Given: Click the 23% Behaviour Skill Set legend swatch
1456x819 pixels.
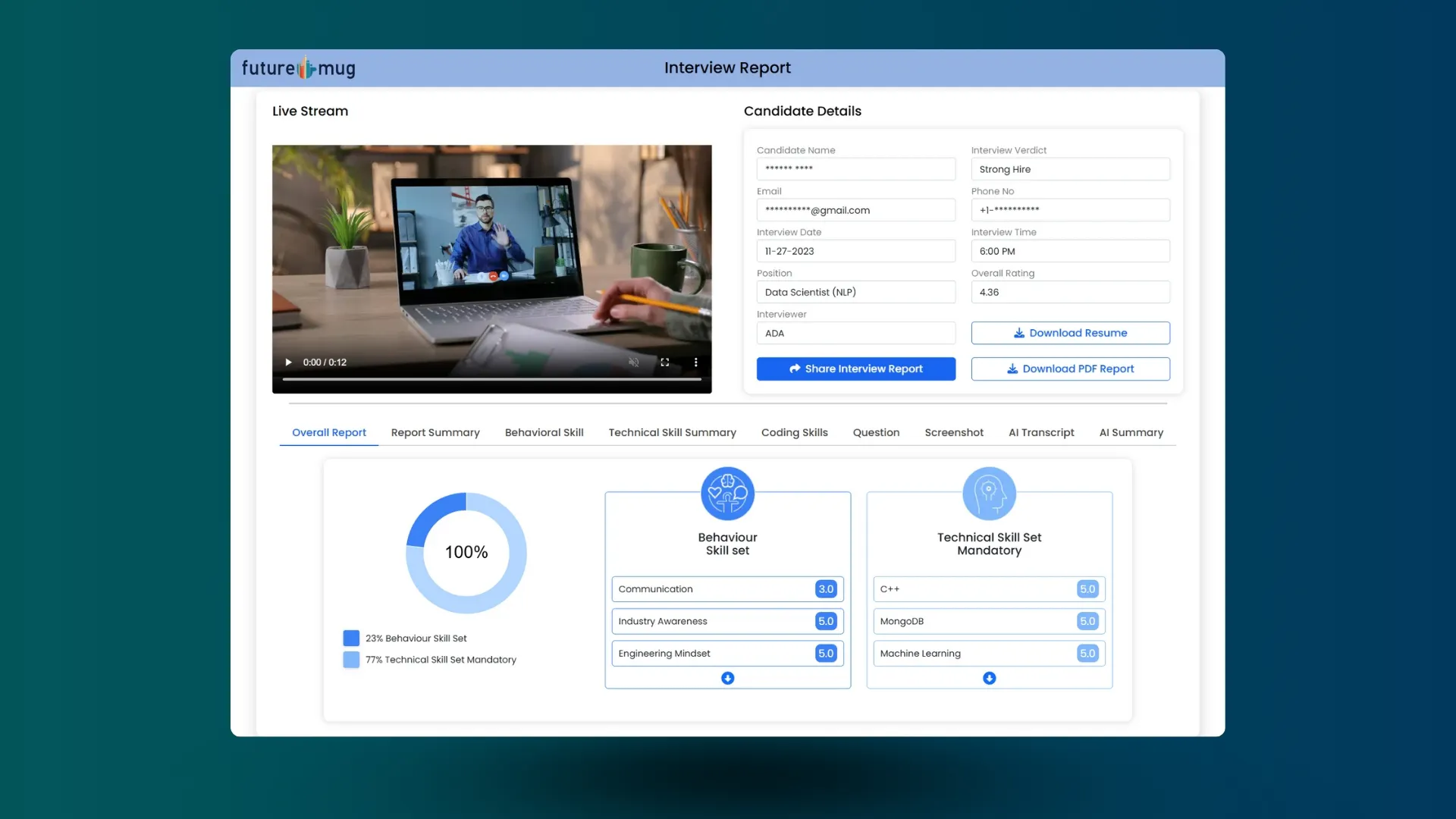Looking at the screenshot, I should tap(351, 639).
